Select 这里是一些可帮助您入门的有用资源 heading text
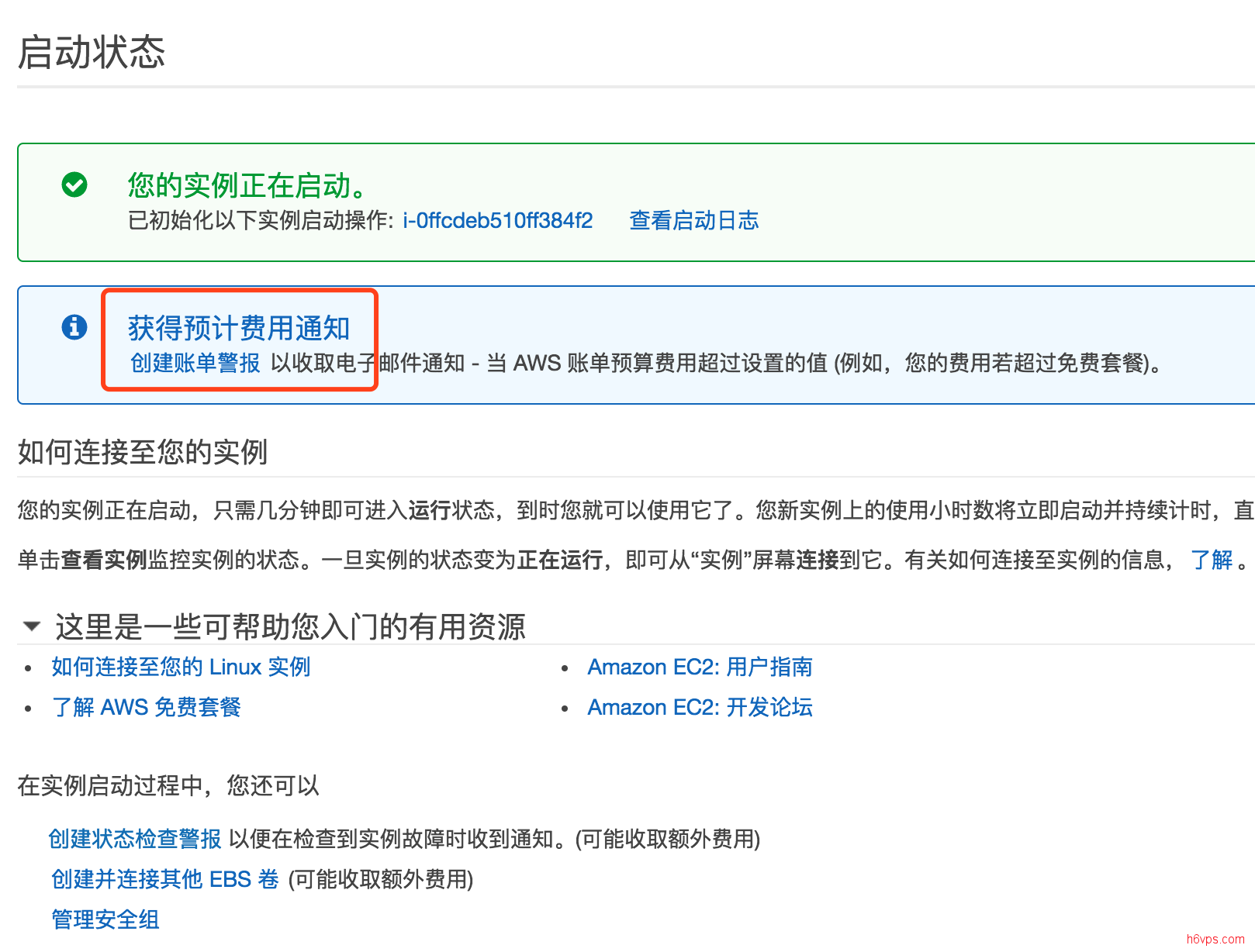The image size is (1255, 952). coord(290,626)
